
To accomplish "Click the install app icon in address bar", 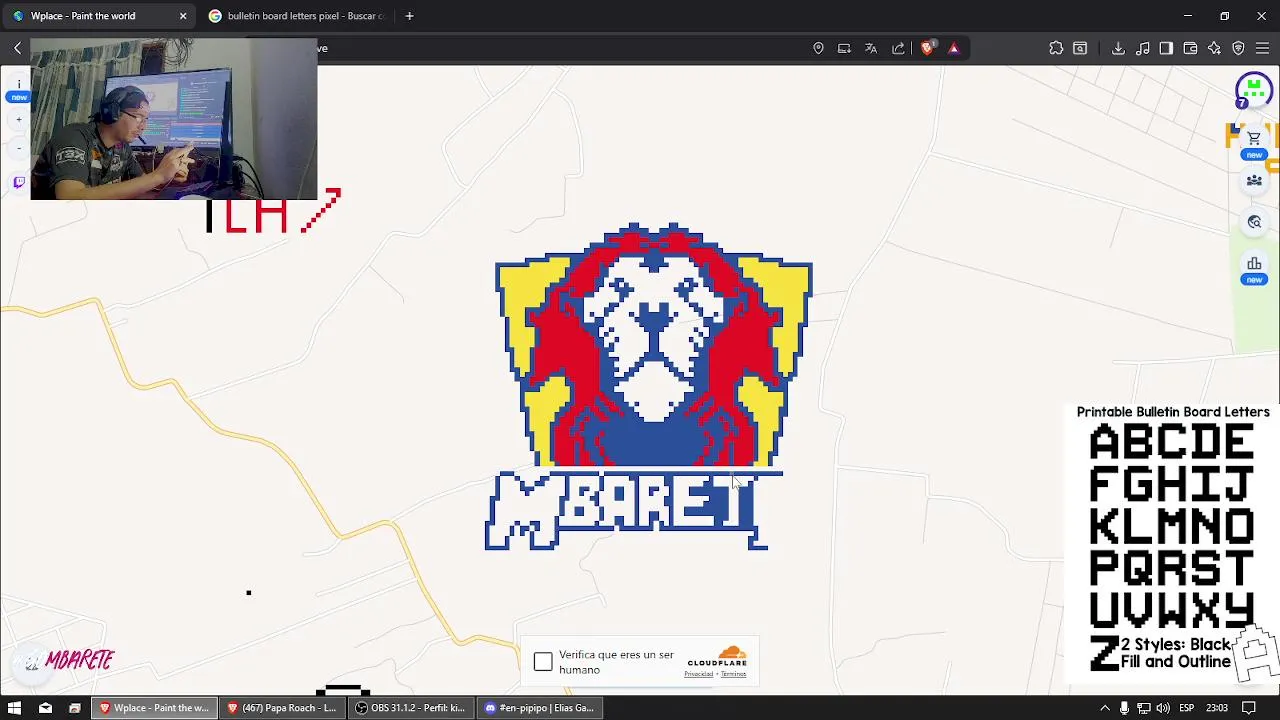I will [844, 48].
